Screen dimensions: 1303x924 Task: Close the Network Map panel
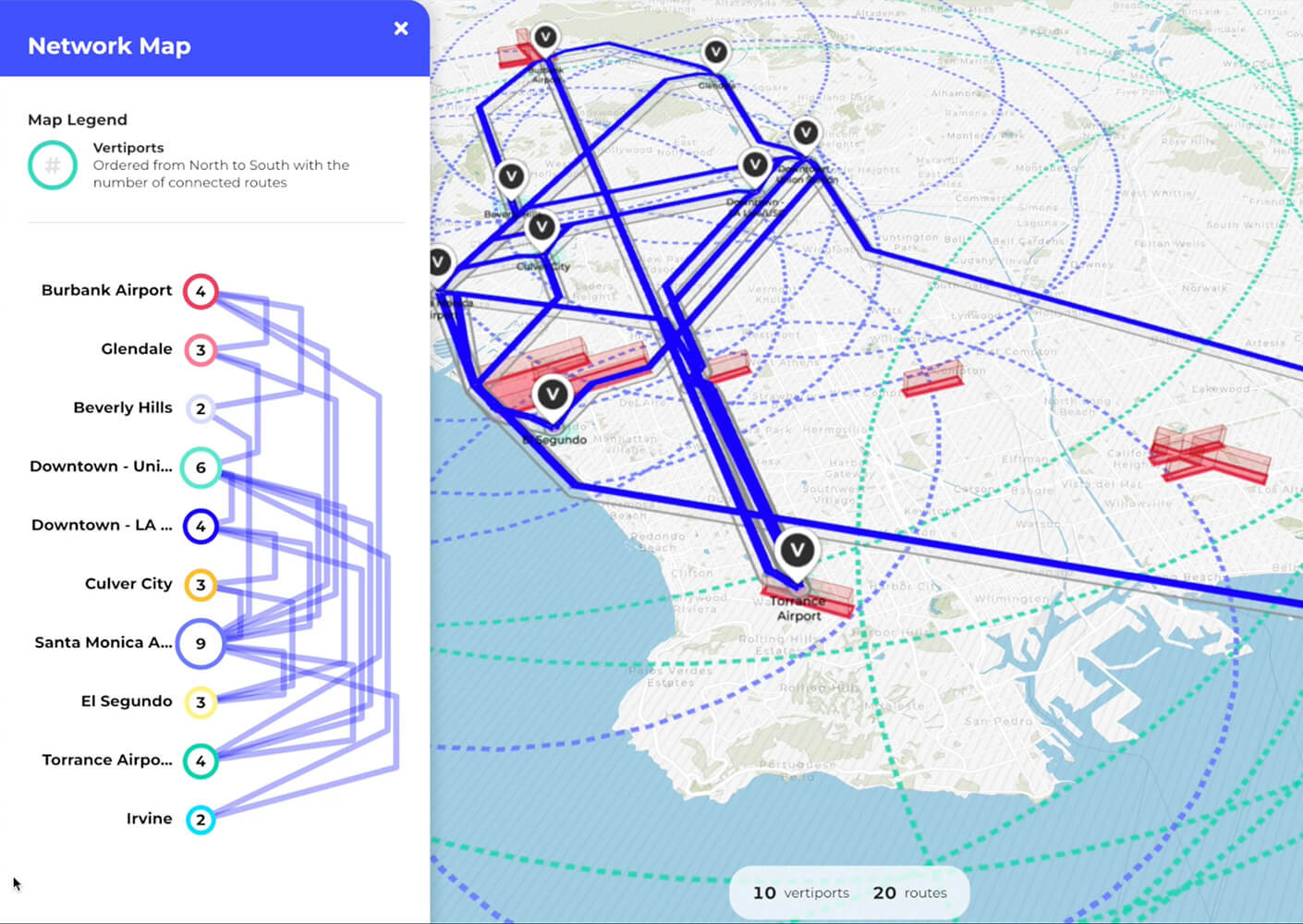click(x=401, y=29)
